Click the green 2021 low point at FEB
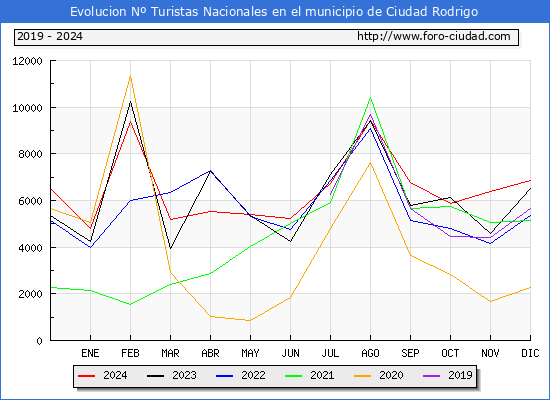The height and width of the screenshot is (400, 550). point(130,304)
